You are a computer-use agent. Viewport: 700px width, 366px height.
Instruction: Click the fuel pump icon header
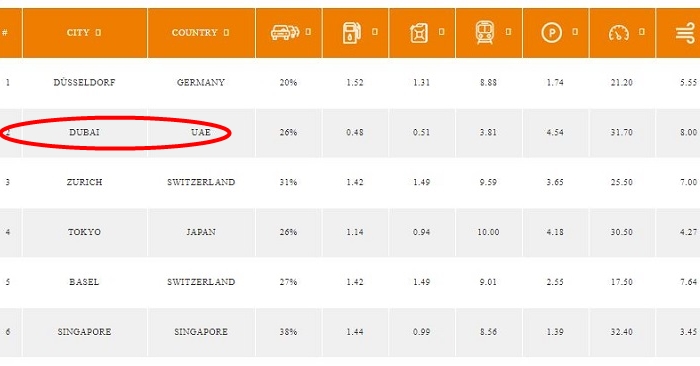pyautogui.click(x=352, y=33)
